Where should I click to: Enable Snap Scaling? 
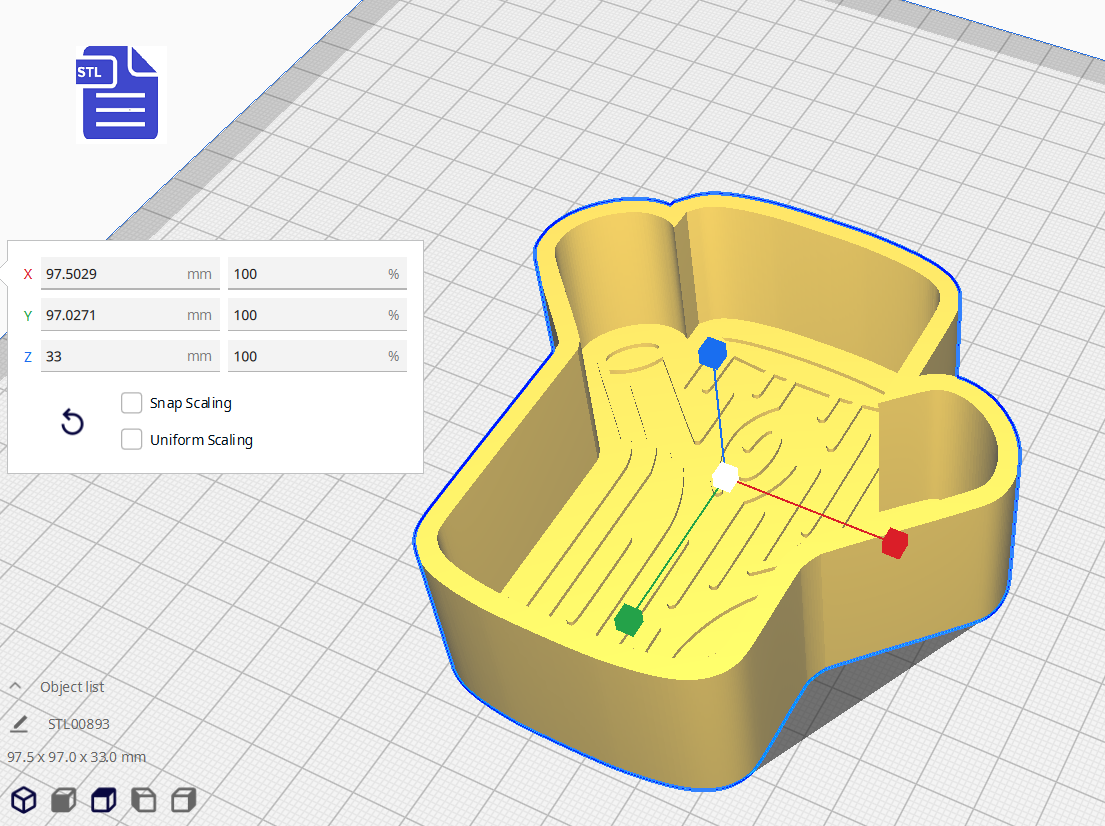point(131,402)
